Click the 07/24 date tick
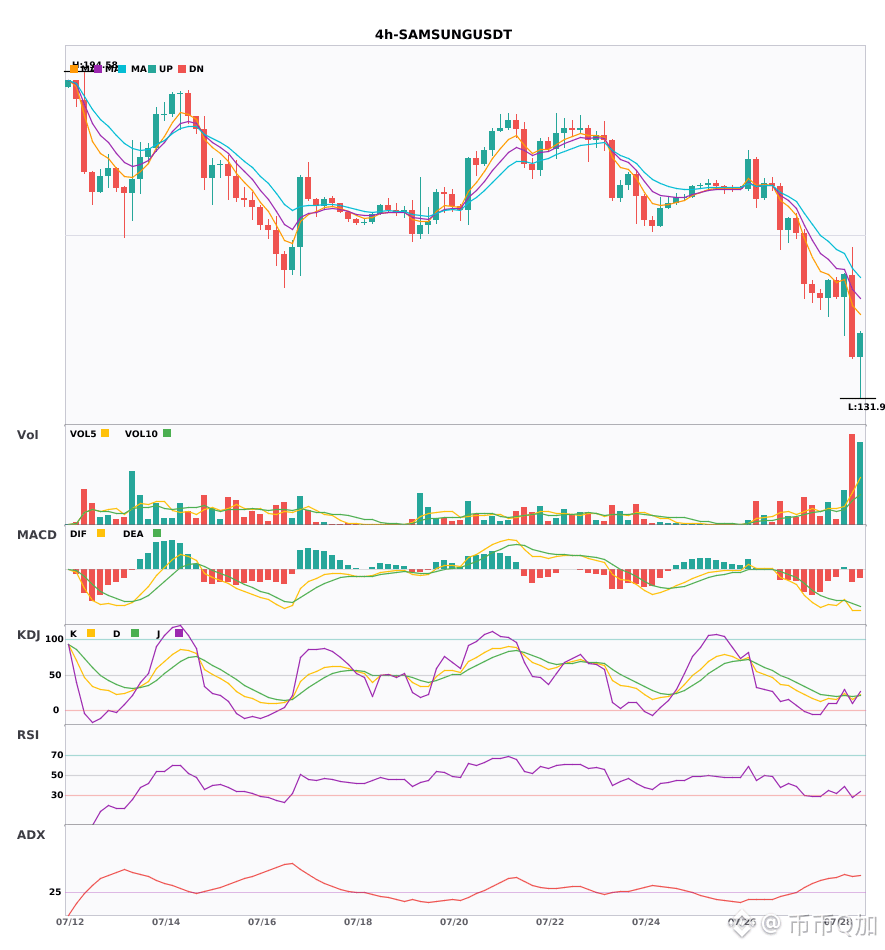Screen dimensions: 885x950 646,922
